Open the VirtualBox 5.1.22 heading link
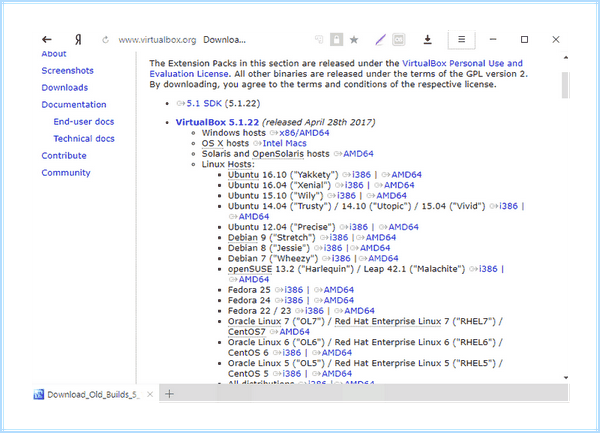This screenshot has height=433, width=600. pos(217,122)
